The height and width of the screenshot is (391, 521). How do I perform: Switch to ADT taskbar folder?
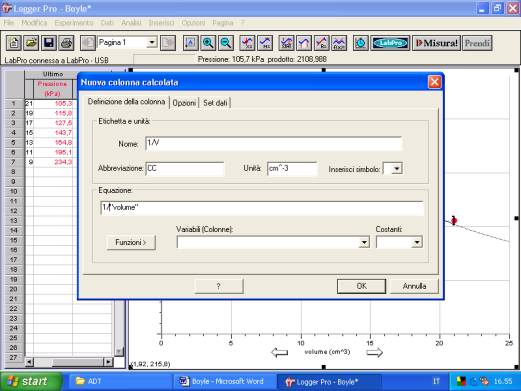[x=120, y=381]
